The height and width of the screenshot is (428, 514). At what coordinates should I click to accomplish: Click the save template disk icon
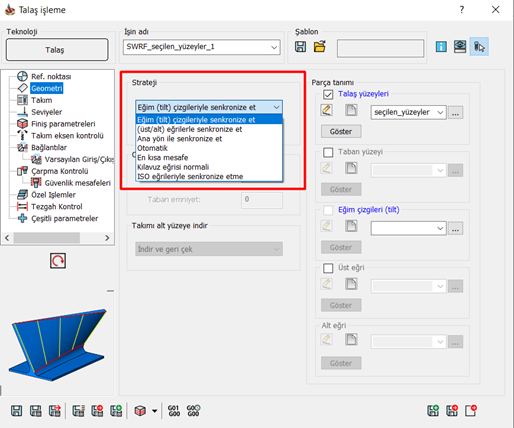click(300, 46)
